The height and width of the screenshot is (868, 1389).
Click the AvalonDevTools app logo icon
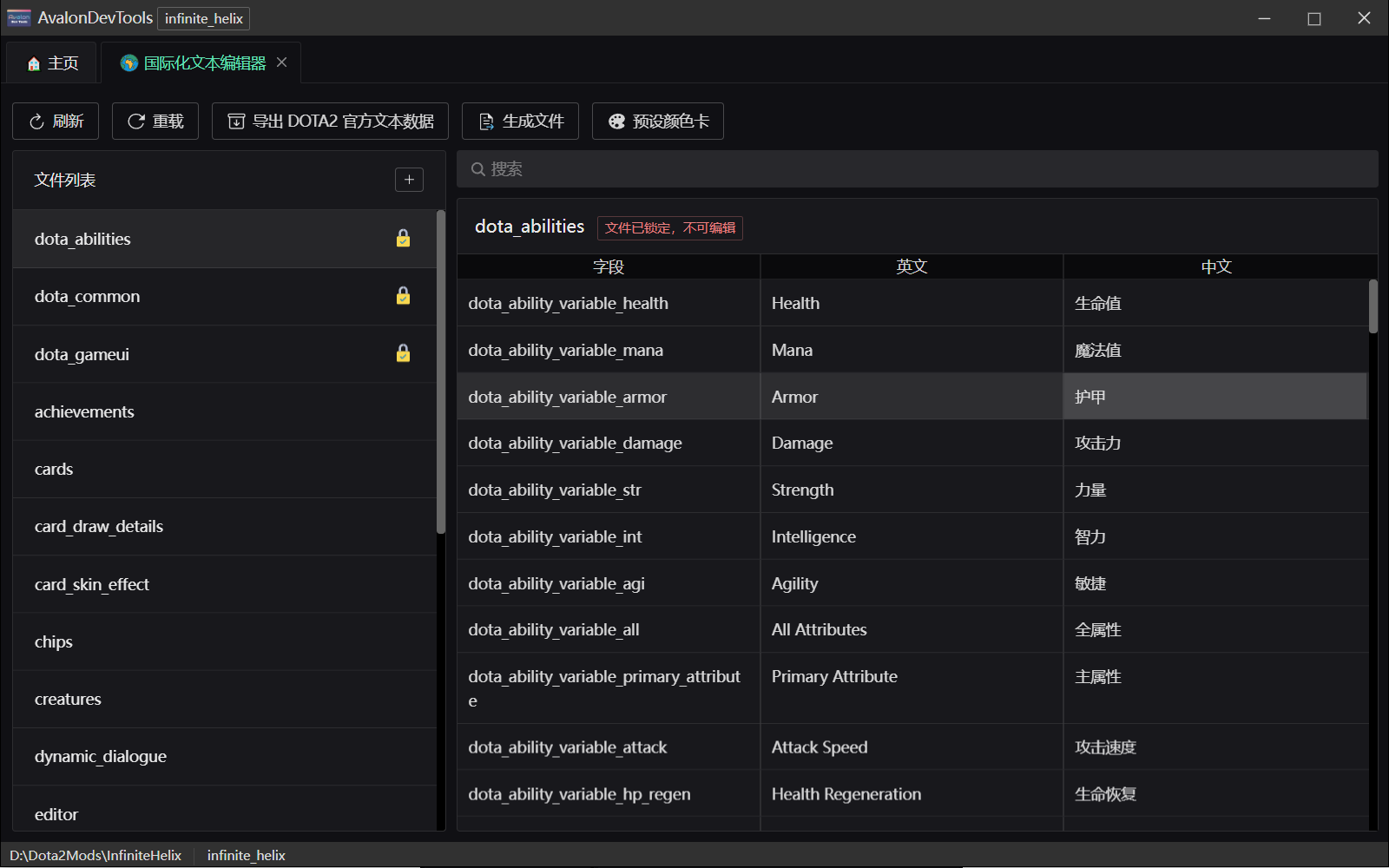point(19,18)
